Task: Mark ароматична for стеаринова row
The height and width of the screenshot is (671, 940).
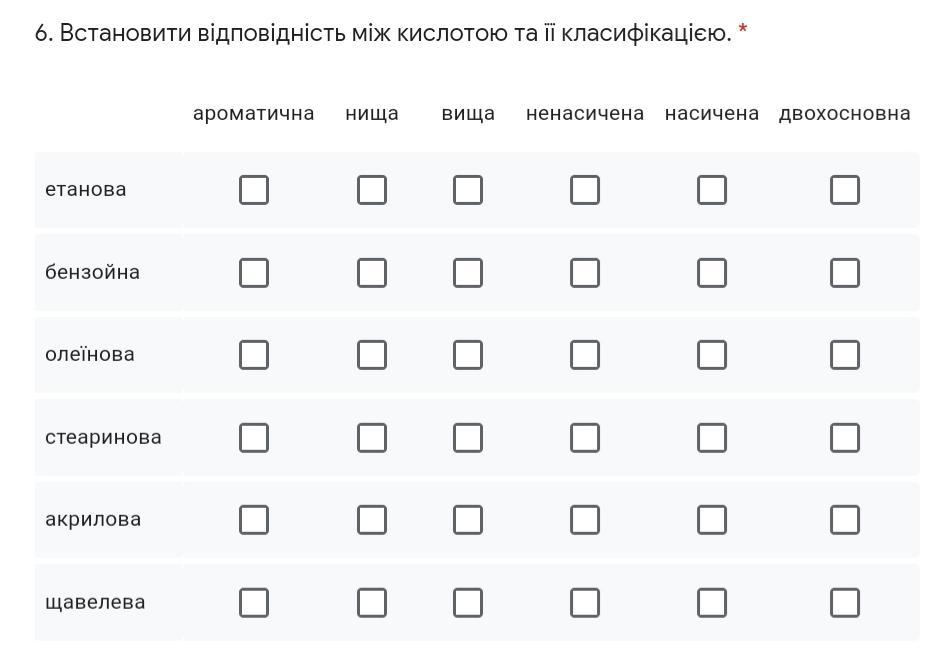Action: (254, 437)
